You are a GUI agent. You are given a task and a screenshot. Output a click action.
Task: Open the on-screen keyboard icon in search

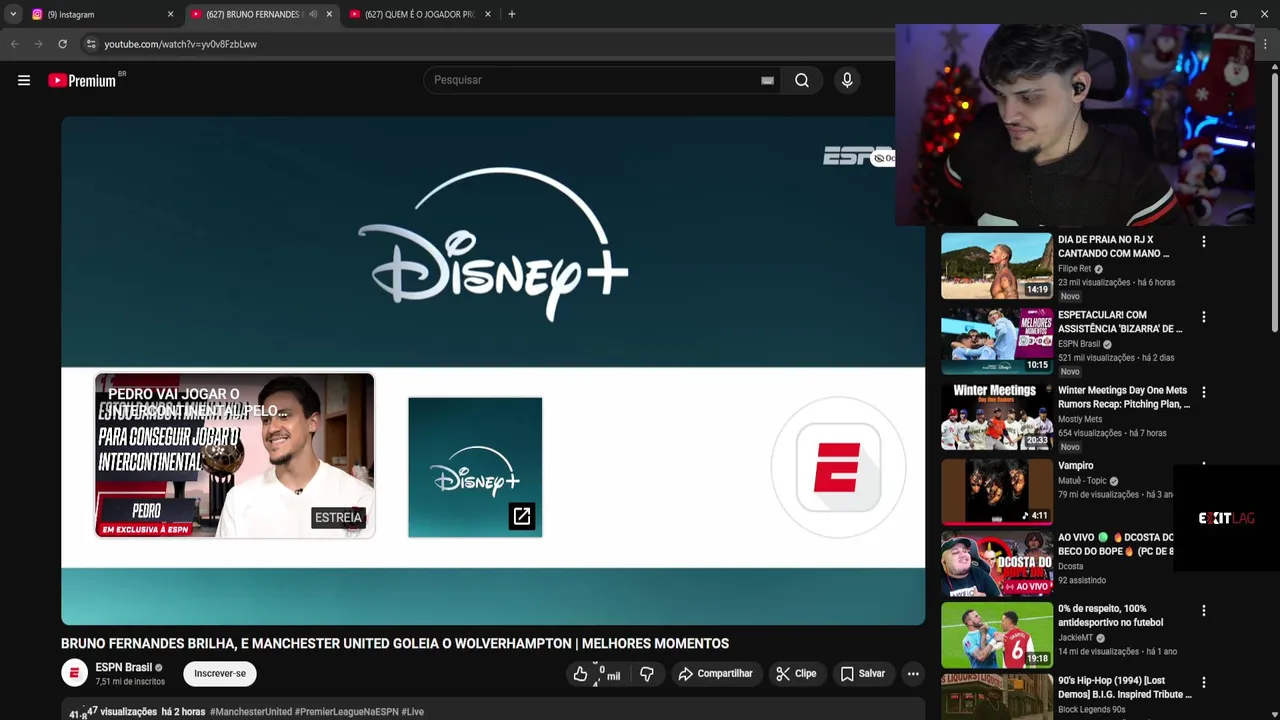[x=767, y=80]
